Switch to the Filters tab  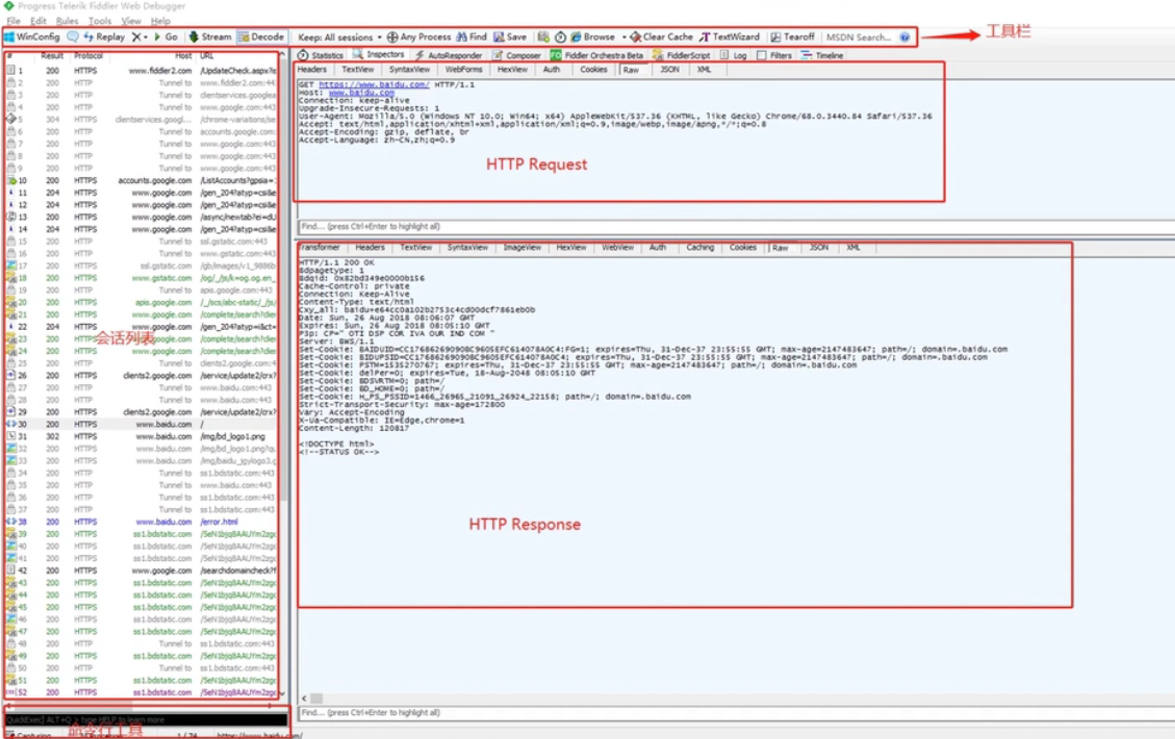[774, 55]
